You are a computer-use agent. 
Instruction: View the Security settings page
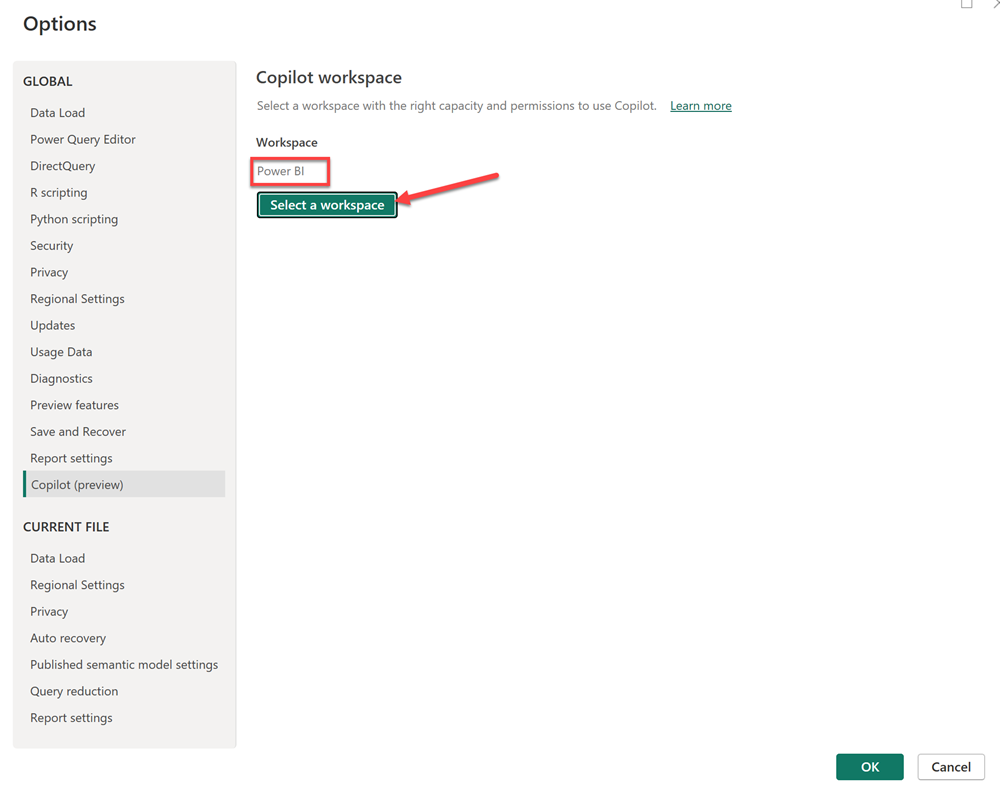pyautogui.click(x=51, y=245)
